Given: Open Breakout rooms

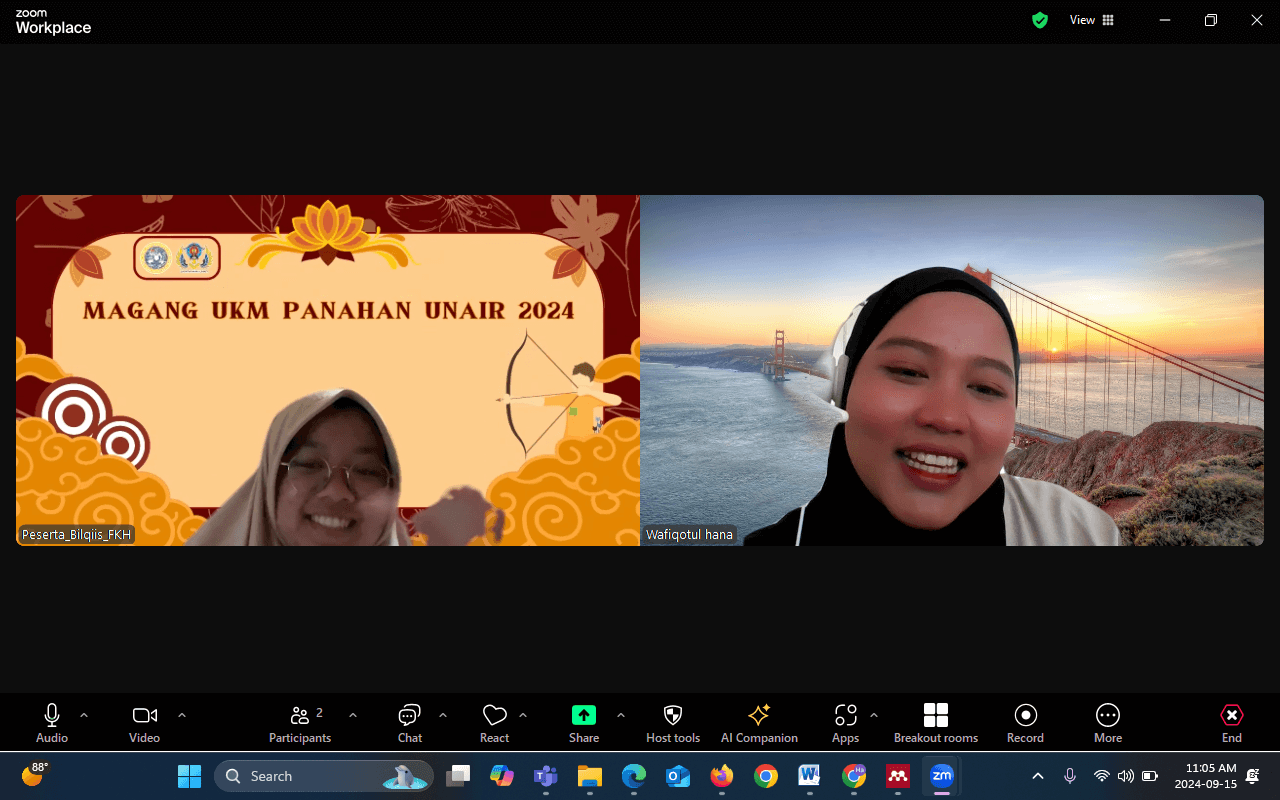Looking at the screenshot, I should pos(936,724).
